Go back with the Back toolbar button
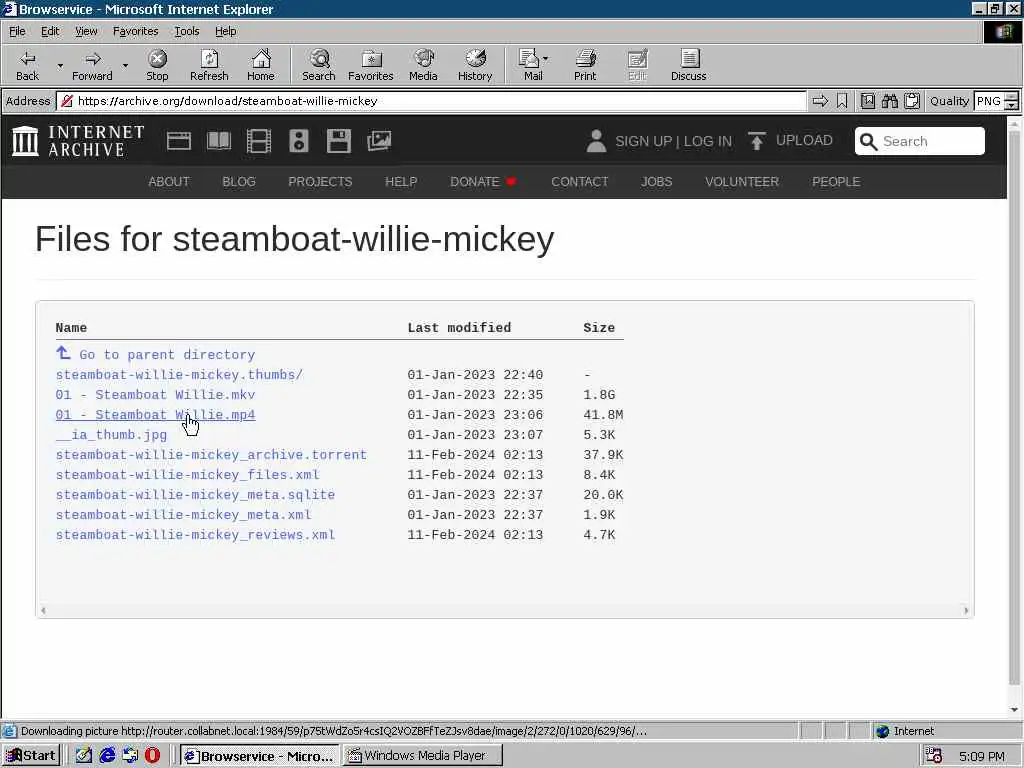Image resolution: width=1024 pixels, height=768 pixels. pyautogui.click(x=27, y=65)
